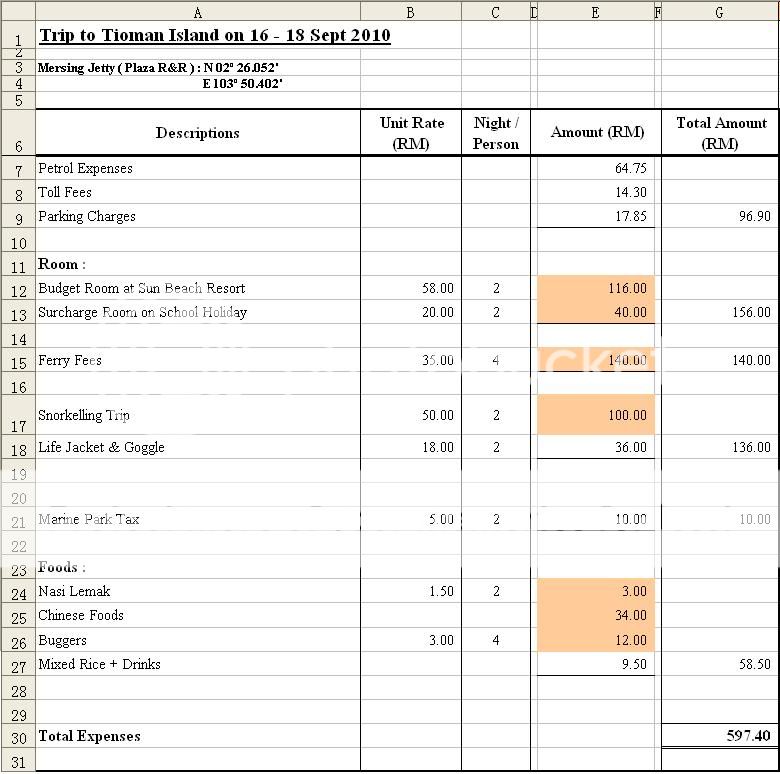
Task: Click the Foods : heading cell
Action: click(198, 567)
